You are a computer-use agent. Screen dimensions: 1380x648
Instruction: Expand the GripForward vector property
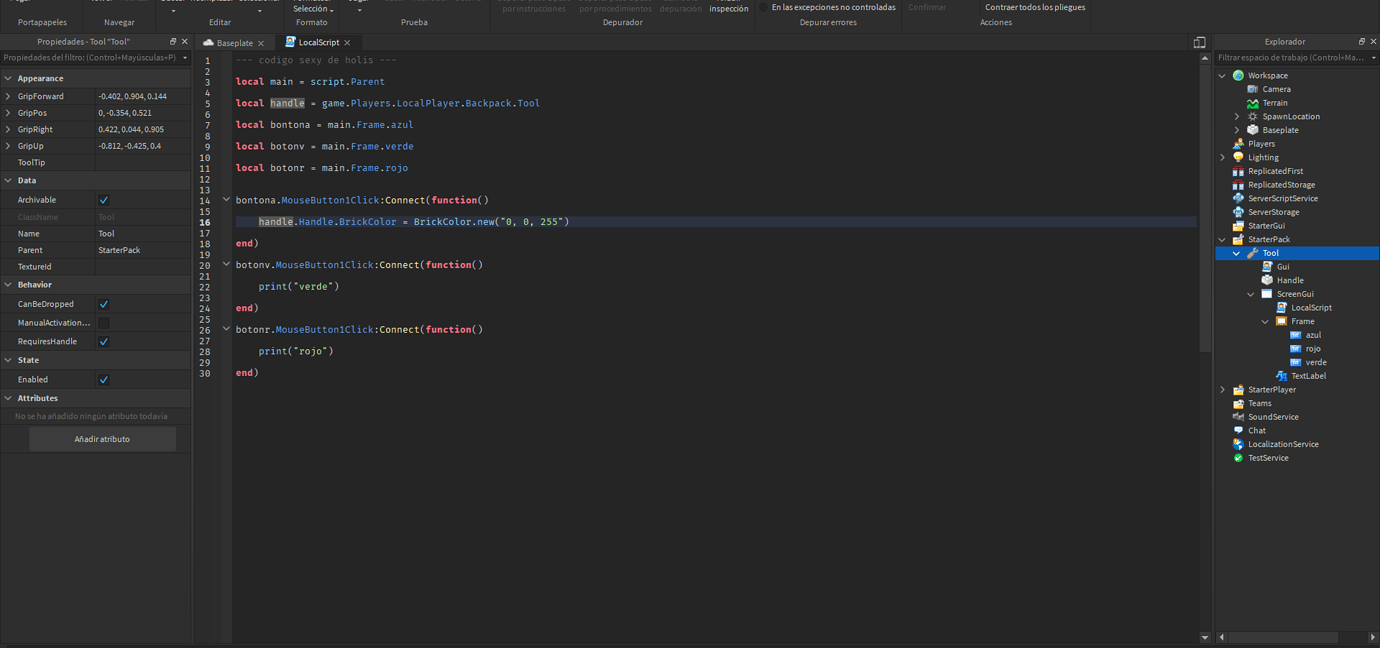tap(8, 97)
